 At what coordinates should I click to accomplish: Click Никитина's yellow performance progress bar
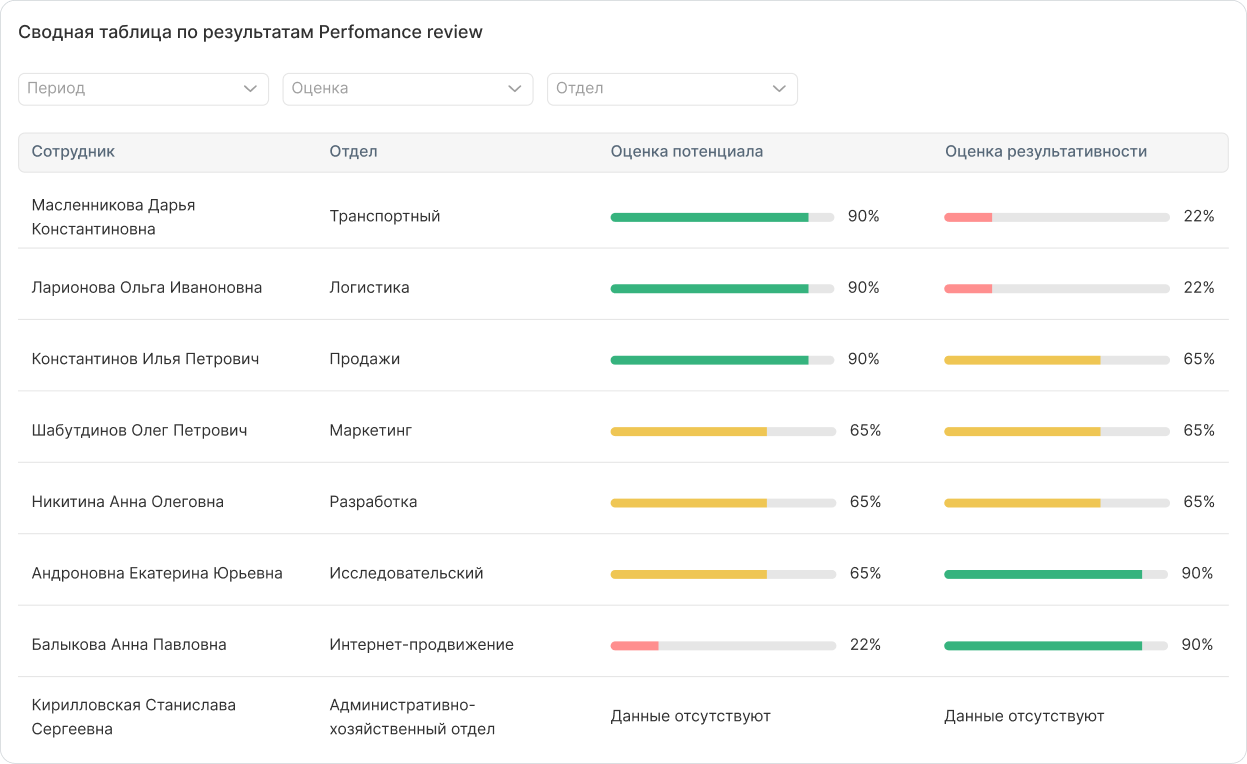(x=1057, y=503)
